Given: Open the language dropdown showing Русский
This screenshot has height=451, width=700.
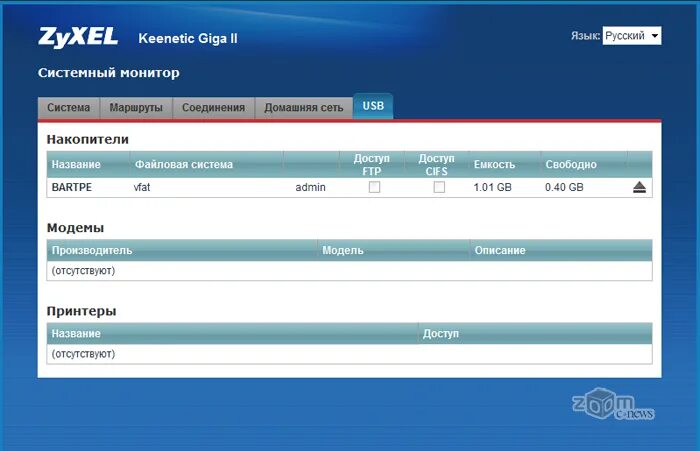Looking at the screenshot, I should pos(632,36).
